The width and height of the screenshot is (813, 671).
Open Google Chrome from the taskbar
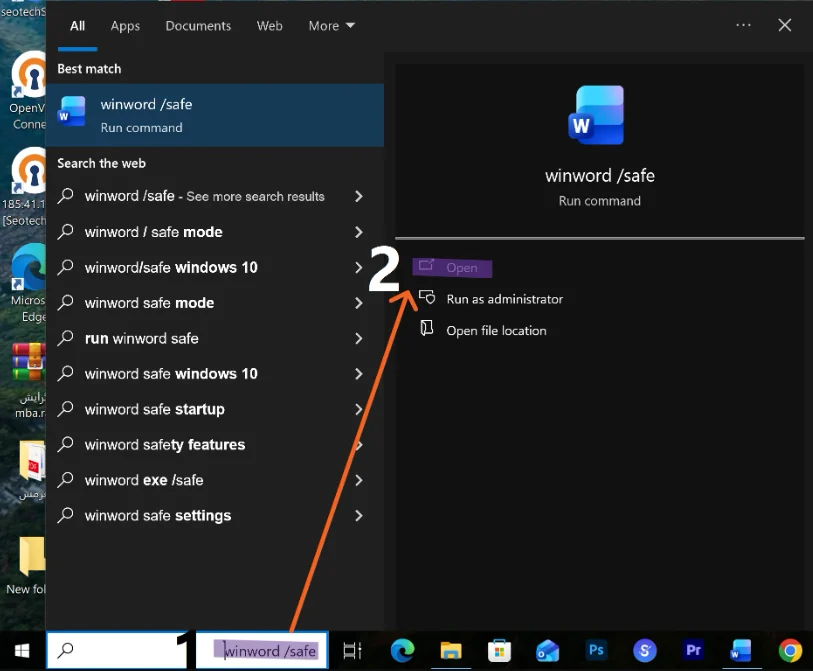point(790,650)
